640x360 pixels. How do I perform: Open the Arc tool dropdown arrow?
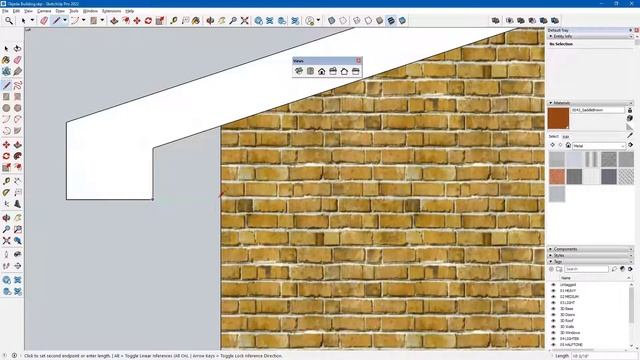(x=84, y=20)
